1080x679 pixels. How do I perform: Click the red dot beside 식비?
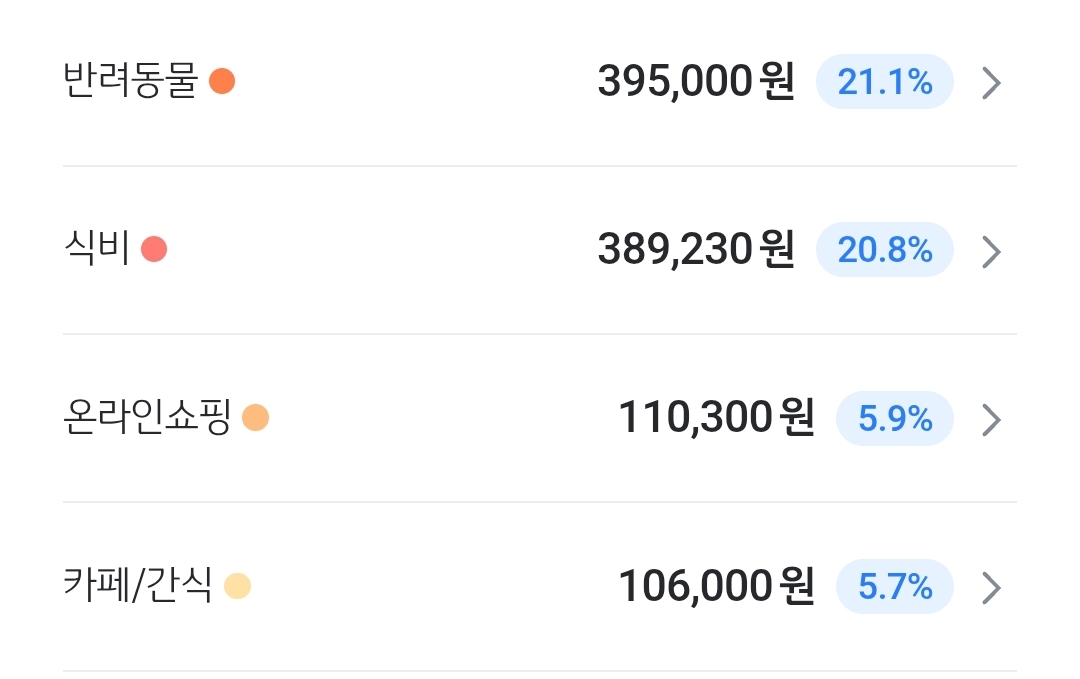[x=154, y=249]
